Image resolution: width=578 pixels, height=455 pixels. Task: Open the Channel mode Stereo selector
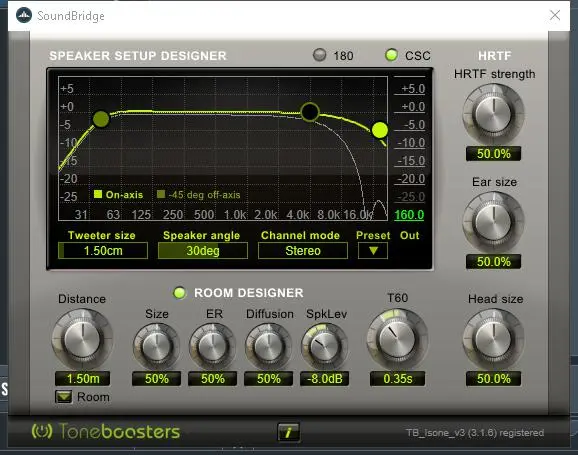pos(303,251)
